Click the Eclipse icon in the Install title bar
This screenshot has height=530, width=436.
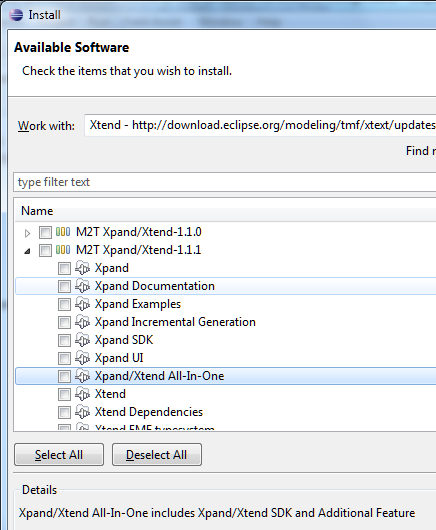pos(16,15)
